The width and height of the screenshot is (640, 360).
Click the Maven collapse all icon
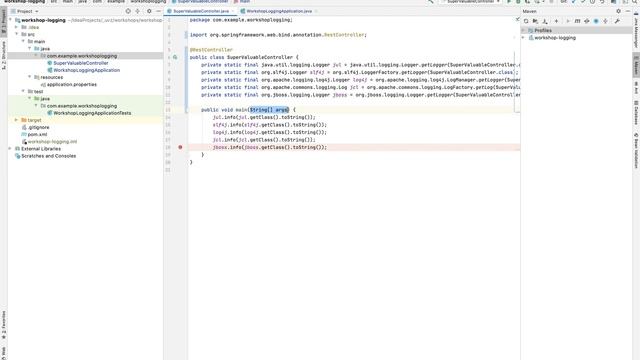pyautogui.click(x=605, y=21)
